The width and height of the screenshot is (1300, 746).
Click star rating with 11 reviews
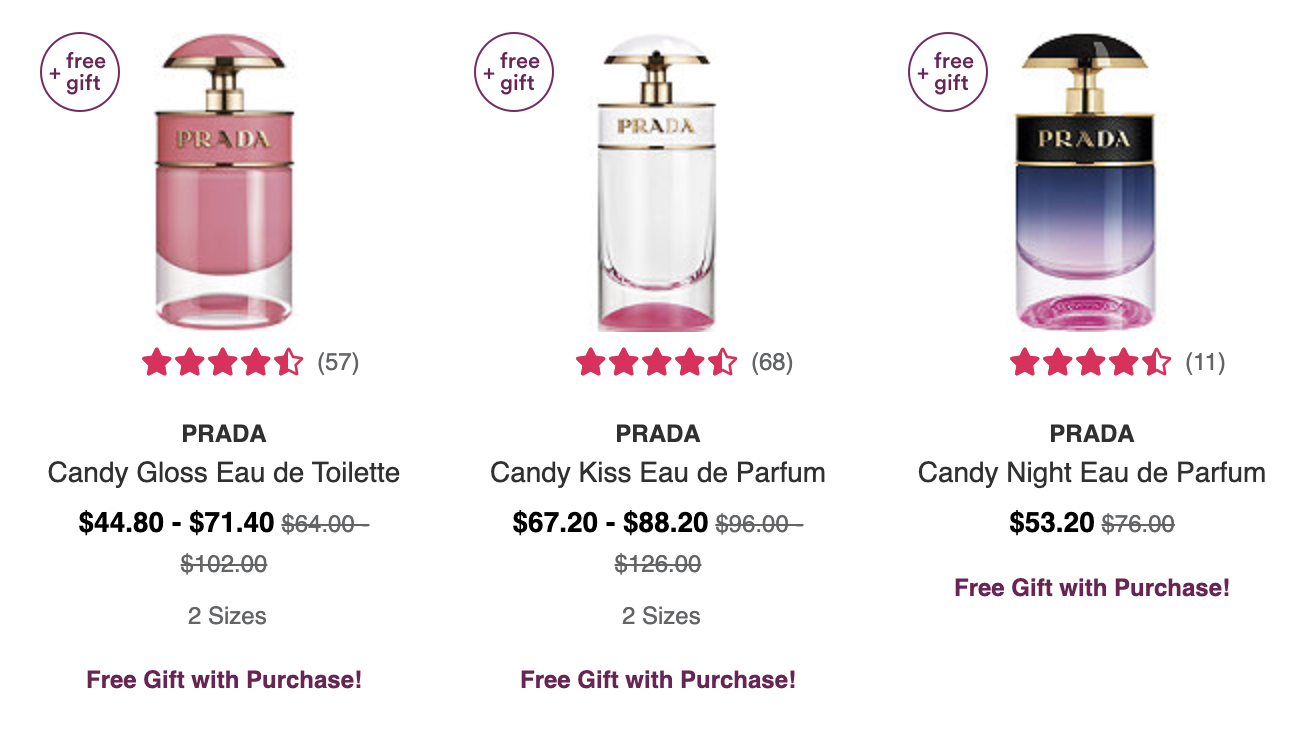click(x=1117, y=362)
